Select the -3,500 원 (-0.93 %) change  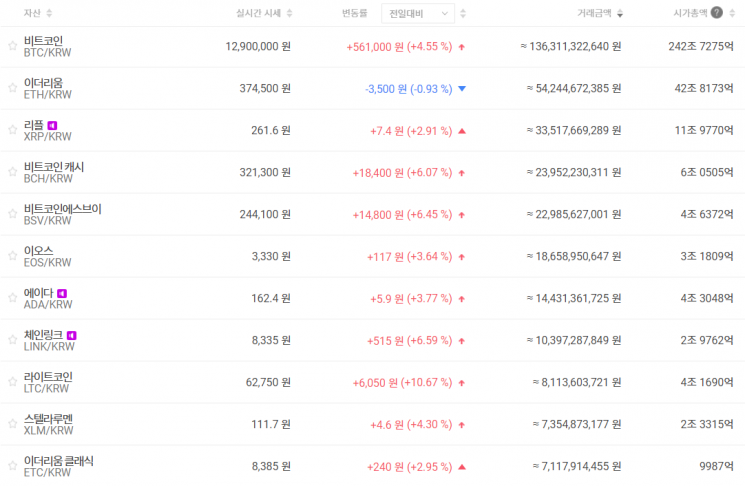point(409,89)
